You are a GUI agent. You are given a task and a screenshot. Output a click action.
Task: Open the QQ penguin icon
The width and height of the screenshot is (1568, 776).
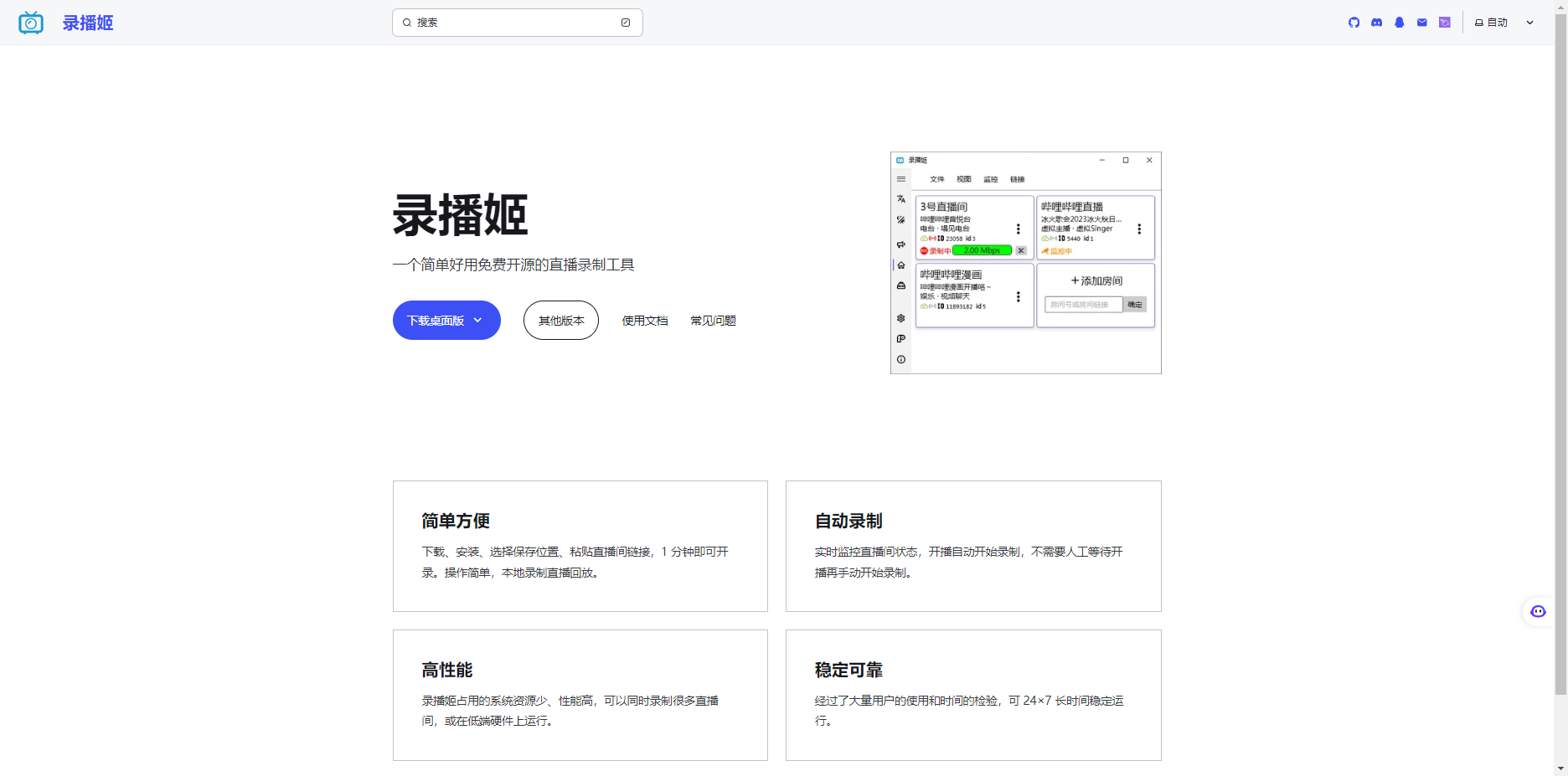click(x=1400, y=23)
